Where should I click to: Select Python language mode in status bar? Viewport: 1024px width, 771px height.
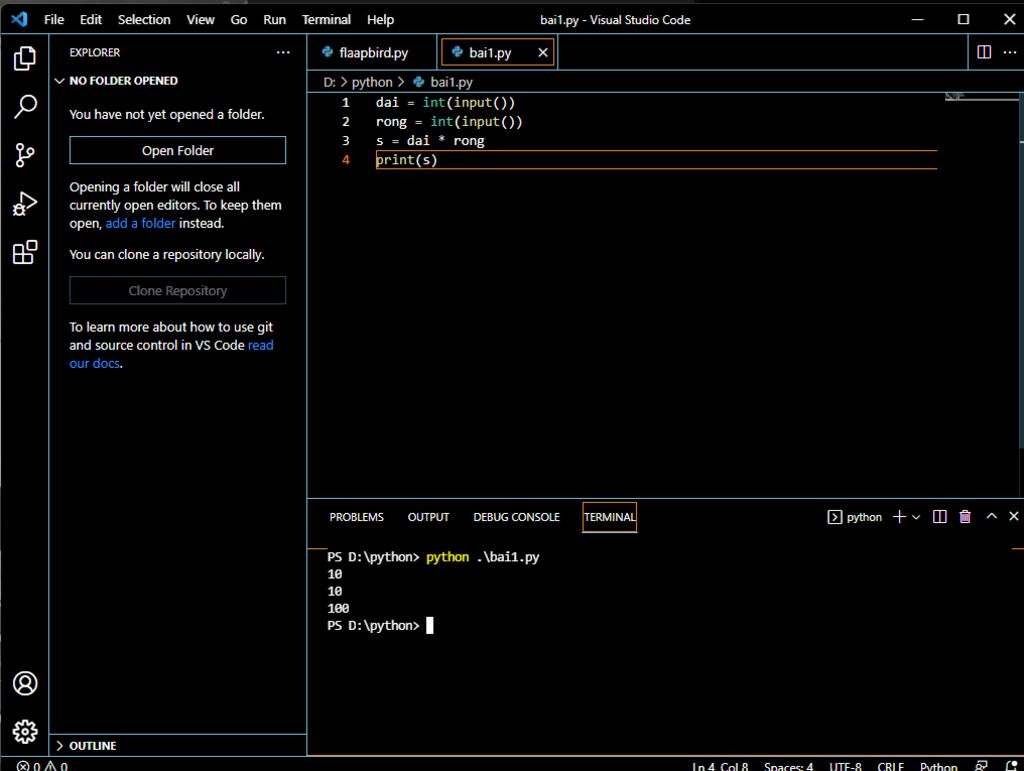tap(938, 766)
